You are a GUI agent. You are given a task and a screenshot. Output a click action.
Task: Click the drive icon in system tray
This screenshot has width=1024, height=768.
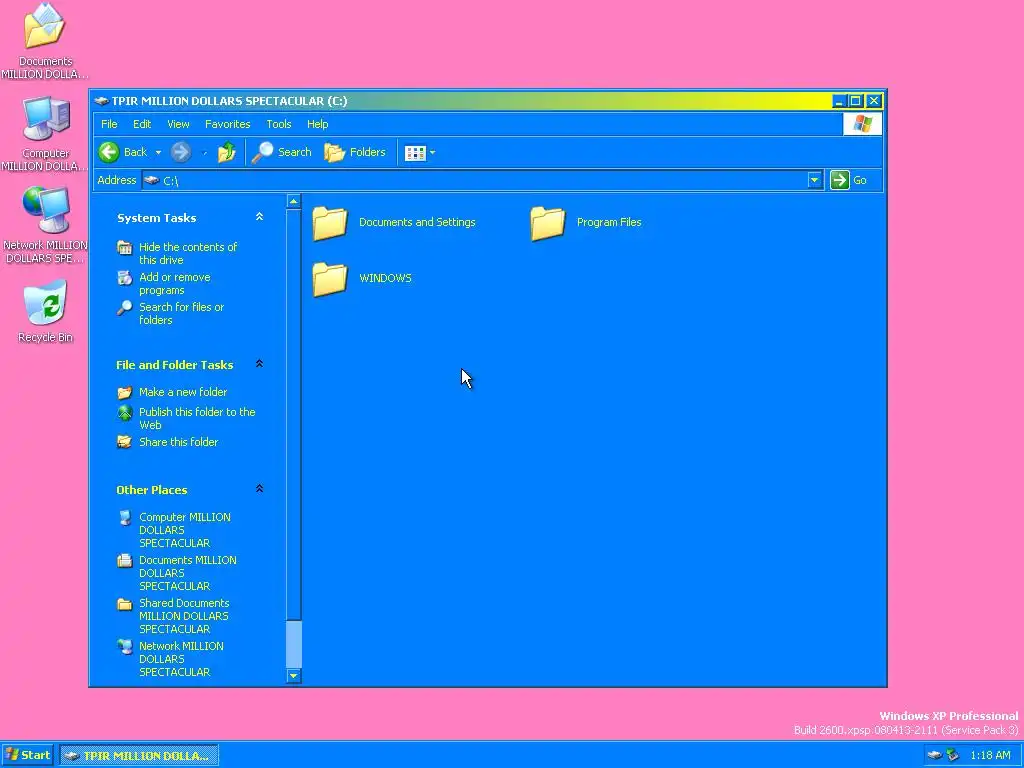click(x=935, y=756)
